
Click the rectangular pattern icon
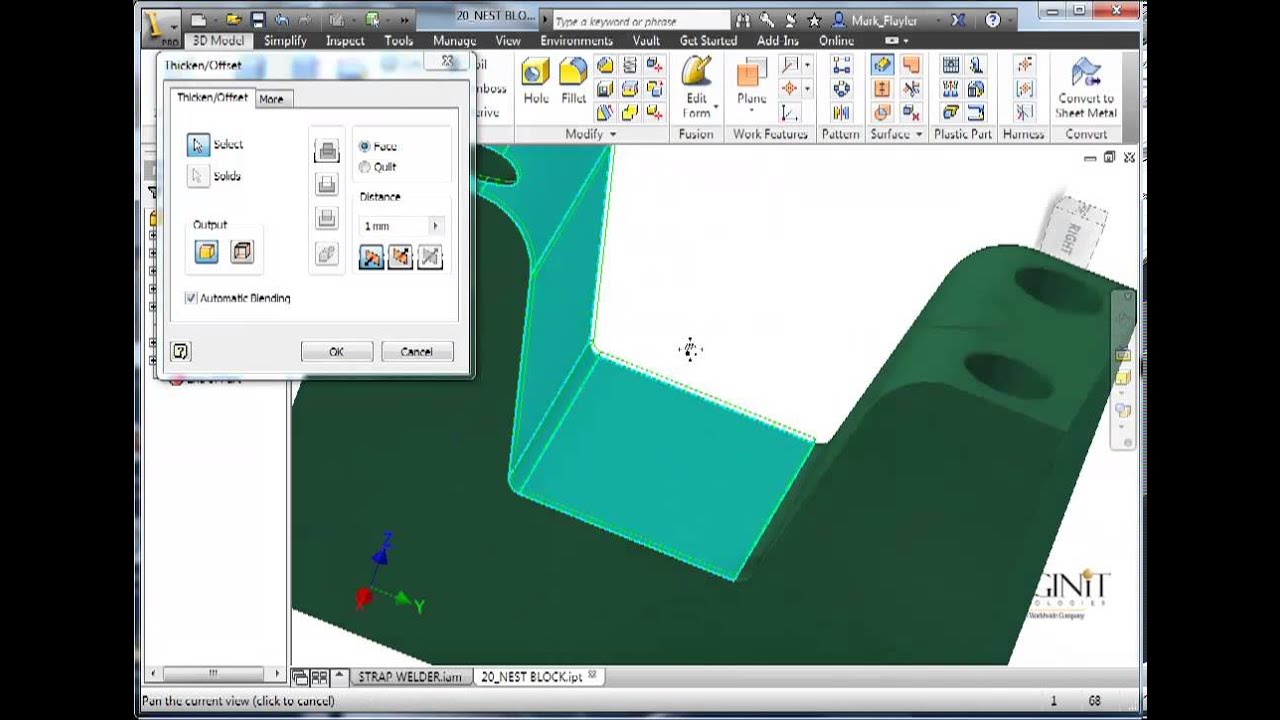point(840,65)
